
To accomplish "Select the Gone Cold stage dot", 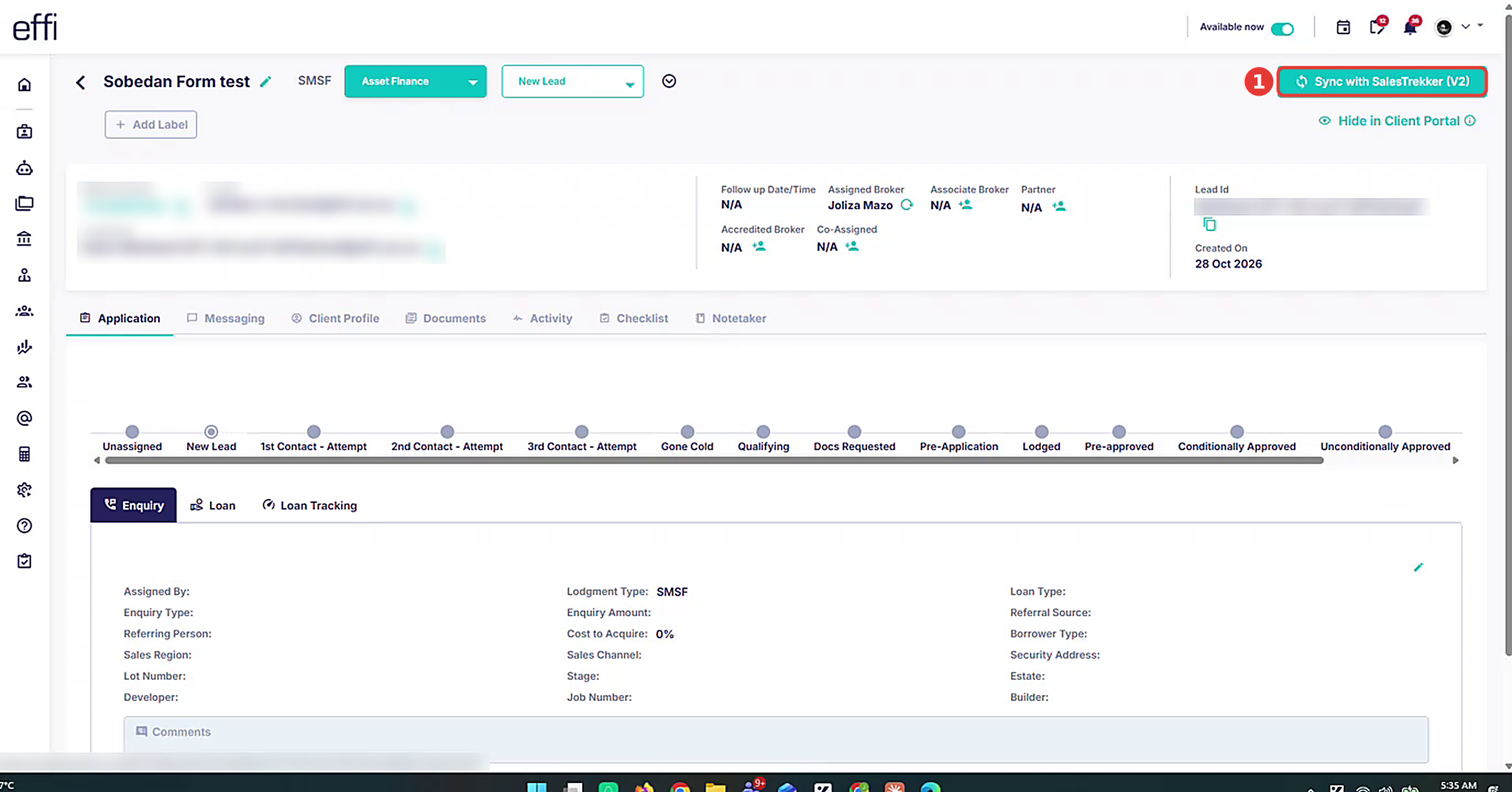I will pyautogui.click(x=687, y=432).
